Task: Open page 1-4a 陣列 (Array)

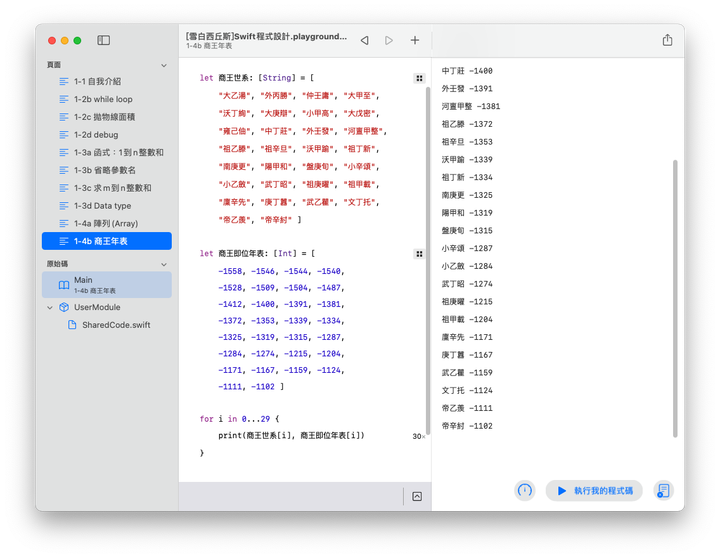Action: [107, 224]
